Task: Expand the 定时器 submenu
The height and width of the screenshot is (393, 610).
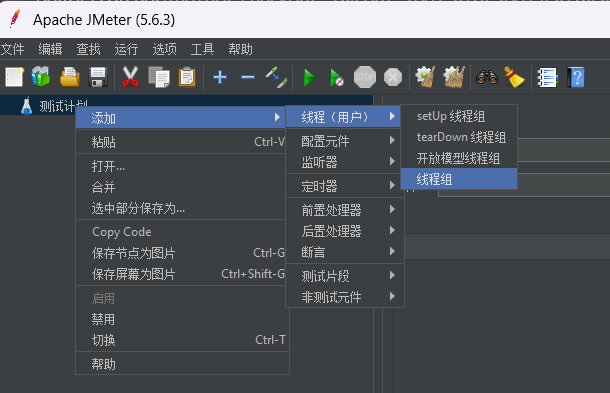Action: point(345,186)
